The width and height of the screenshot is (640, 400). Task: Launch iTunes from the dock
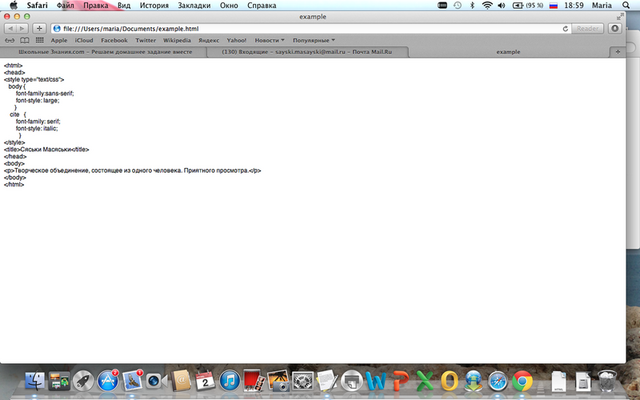(x=229, y=381)
